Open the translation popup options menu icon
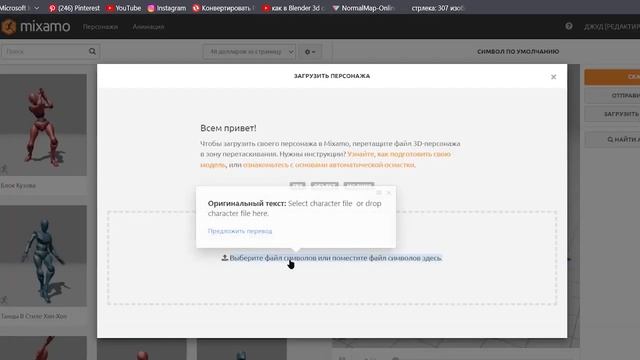640x360 pixels. point(379,193)
